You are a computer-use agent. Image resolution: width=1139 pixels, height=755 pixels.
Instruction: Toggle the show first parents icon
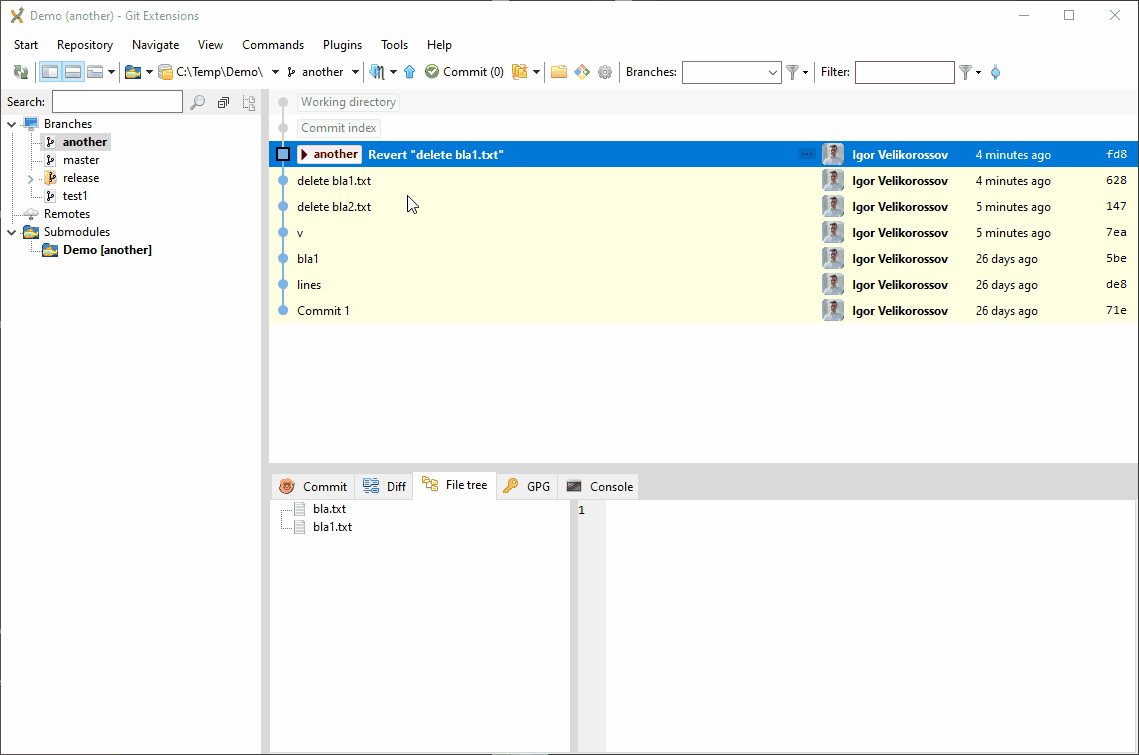click(x=996, y=72)
